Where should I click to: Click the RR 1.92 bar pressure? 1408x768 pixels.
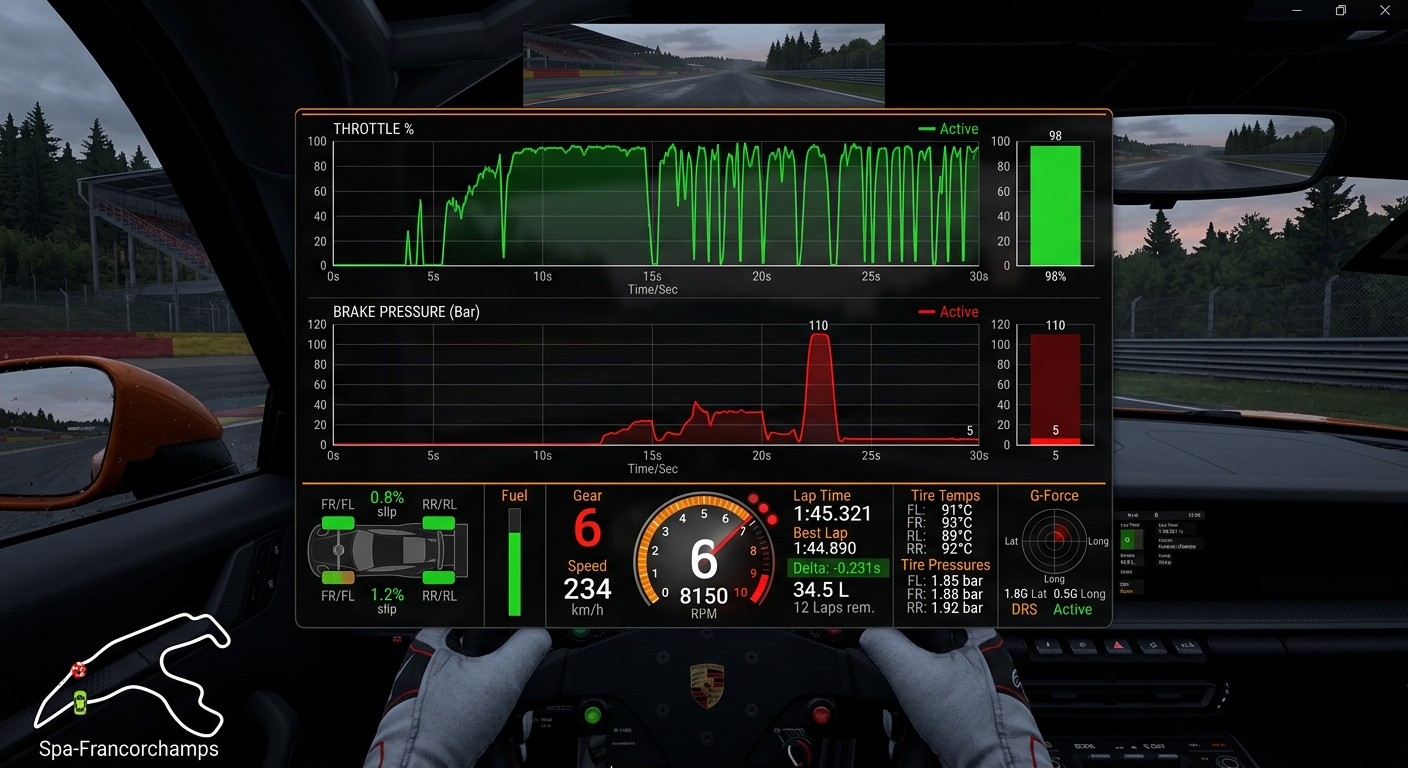(944, 608)
